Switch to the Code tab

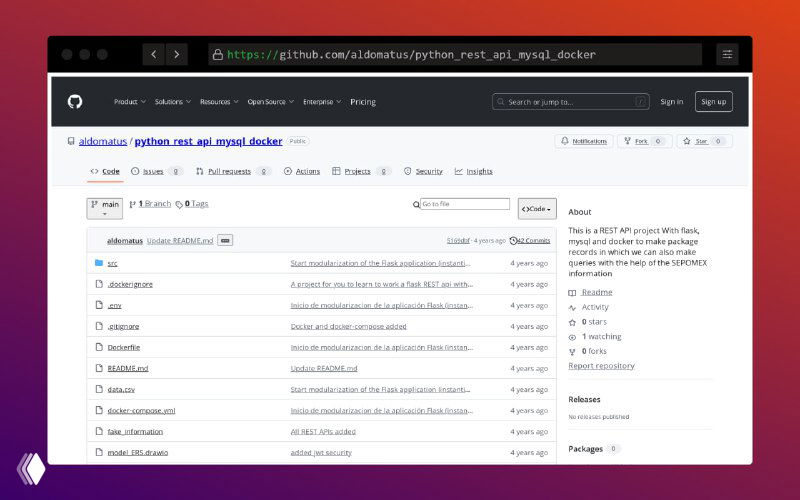coord(105,171)
